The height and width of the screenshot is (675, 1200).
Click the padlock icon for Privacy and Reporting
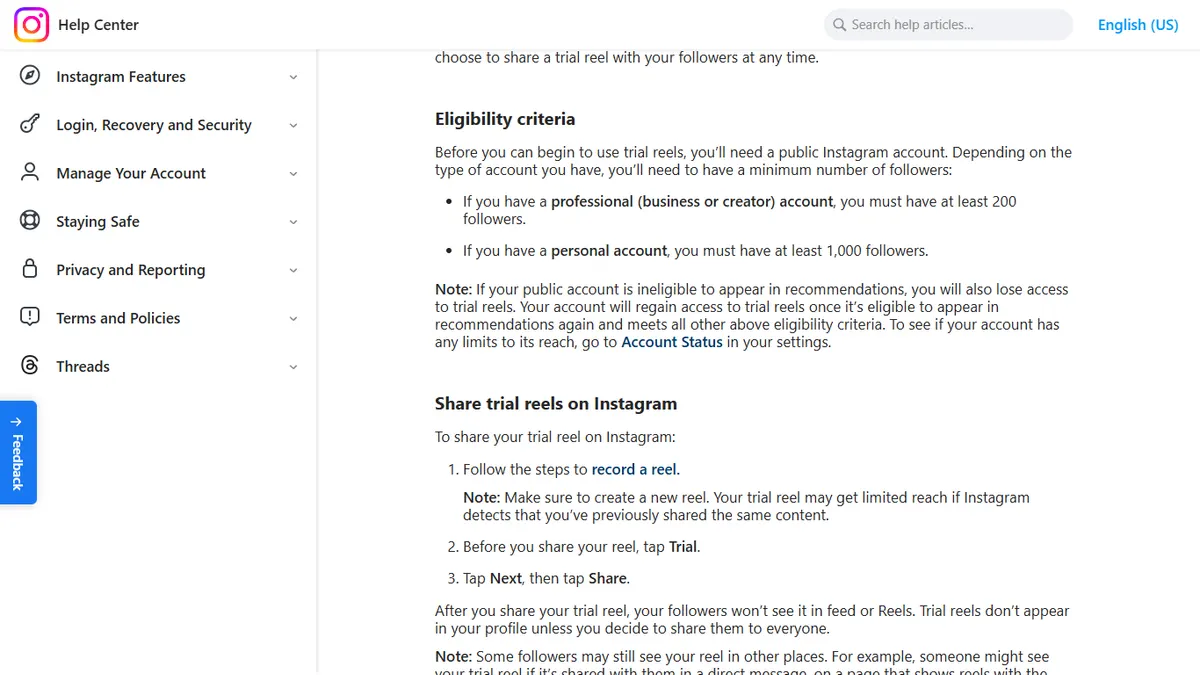30,269
